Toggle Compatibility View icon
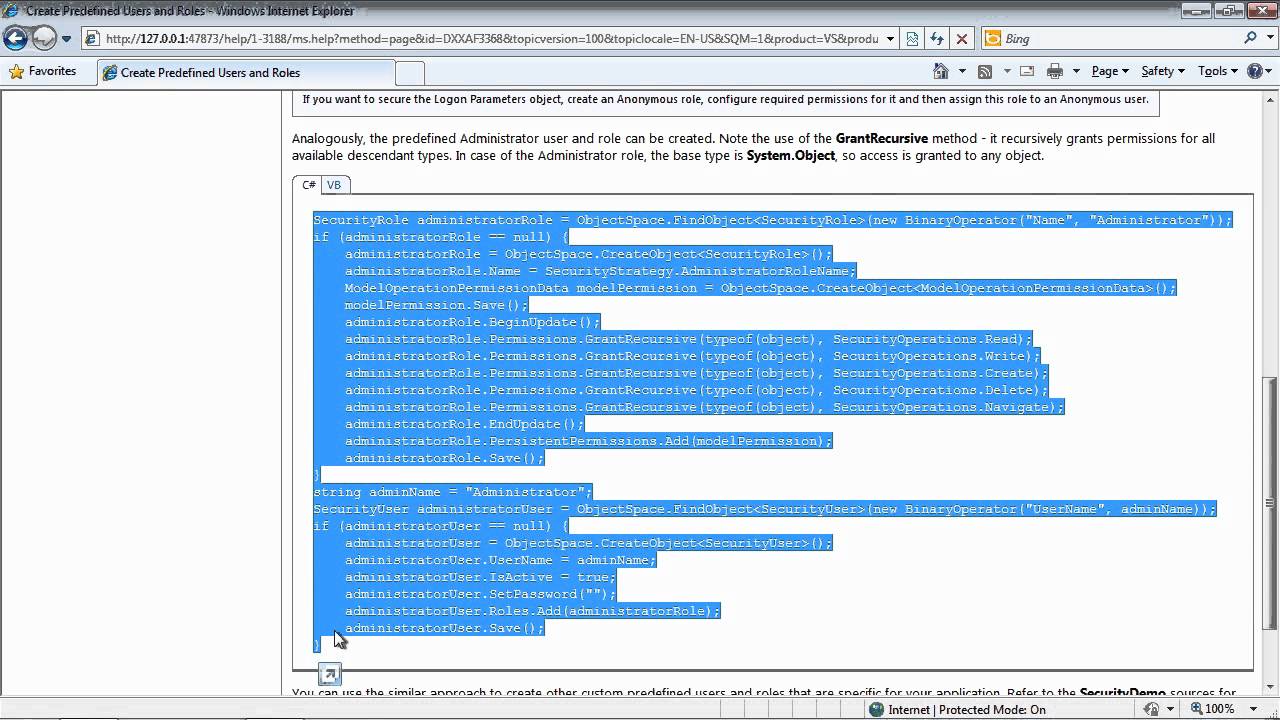 tap(912, 39)
